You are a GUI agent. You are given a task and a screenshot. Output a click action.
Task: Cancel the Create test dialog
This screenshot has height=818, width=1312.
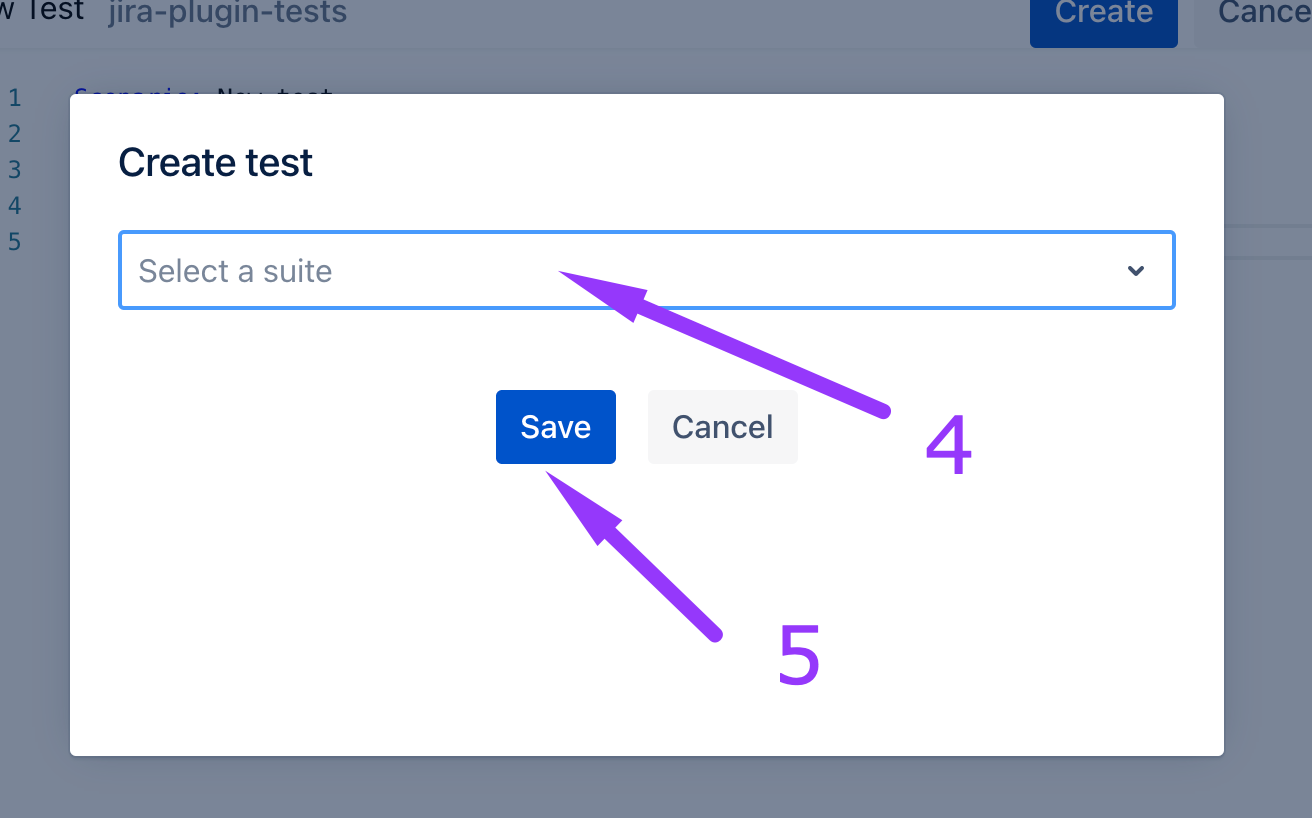(x=722, y=427)
